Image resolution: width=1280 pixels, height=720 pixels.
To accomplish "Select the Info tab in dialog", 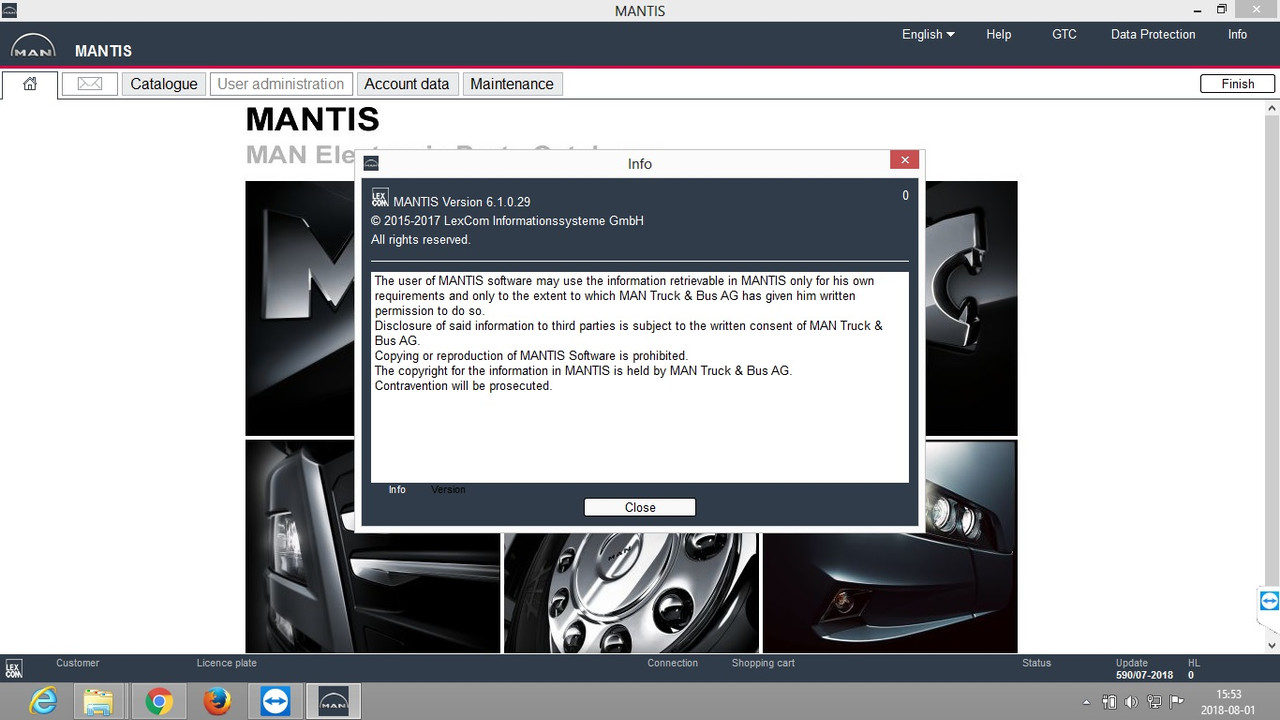I will point(397,490).
